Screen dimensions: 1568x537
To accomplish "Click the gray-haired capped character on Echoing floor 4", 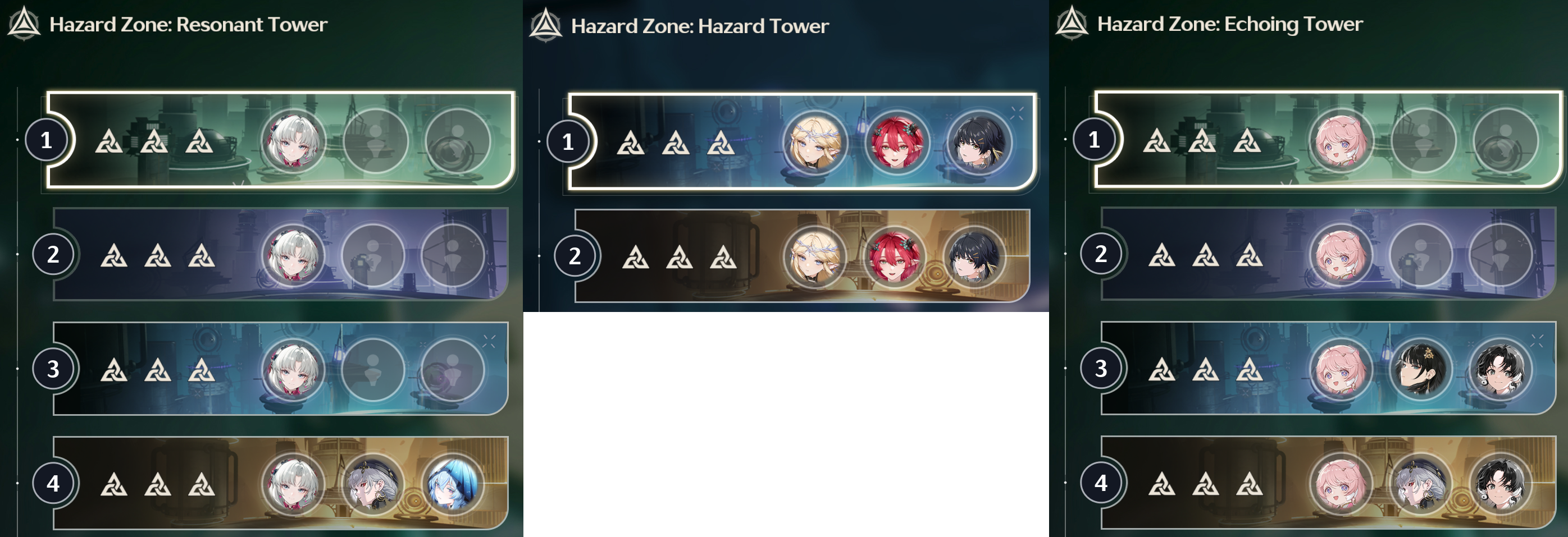I will [x=1421, y=484].
